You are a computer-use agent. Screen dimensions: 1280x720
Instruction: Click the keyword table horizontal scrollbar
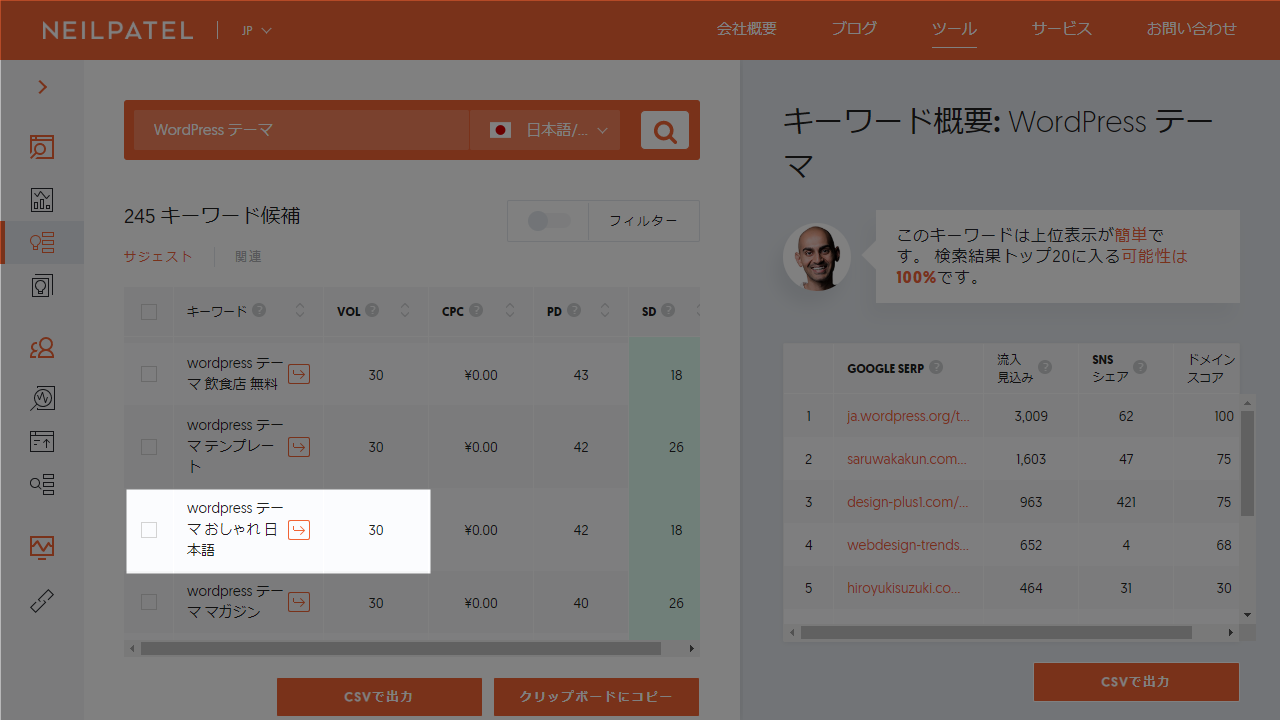[x=401, y=649]
